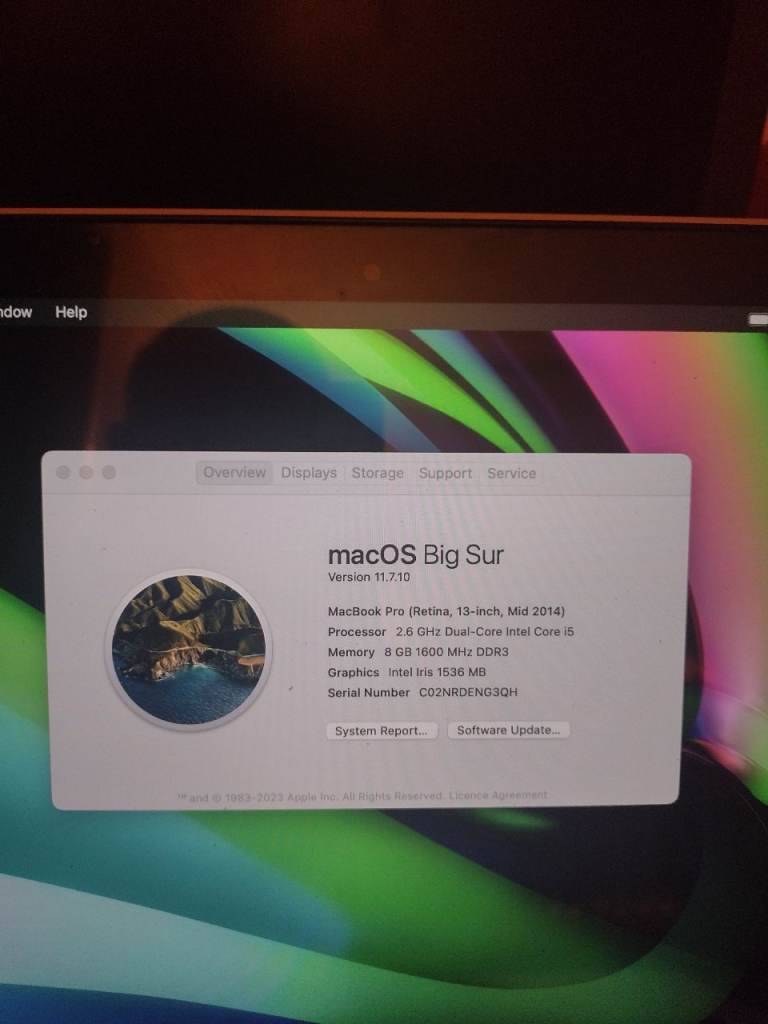Viewport: 768px width, 1024px height.
Task: Switch to the Displays tab
Action: pos(309,473)
